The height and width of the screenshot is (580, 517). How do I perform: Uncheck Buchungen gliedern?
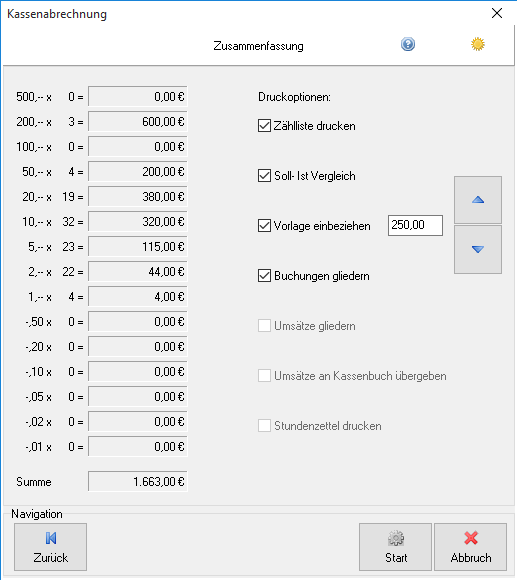click(x=264, y=276)
